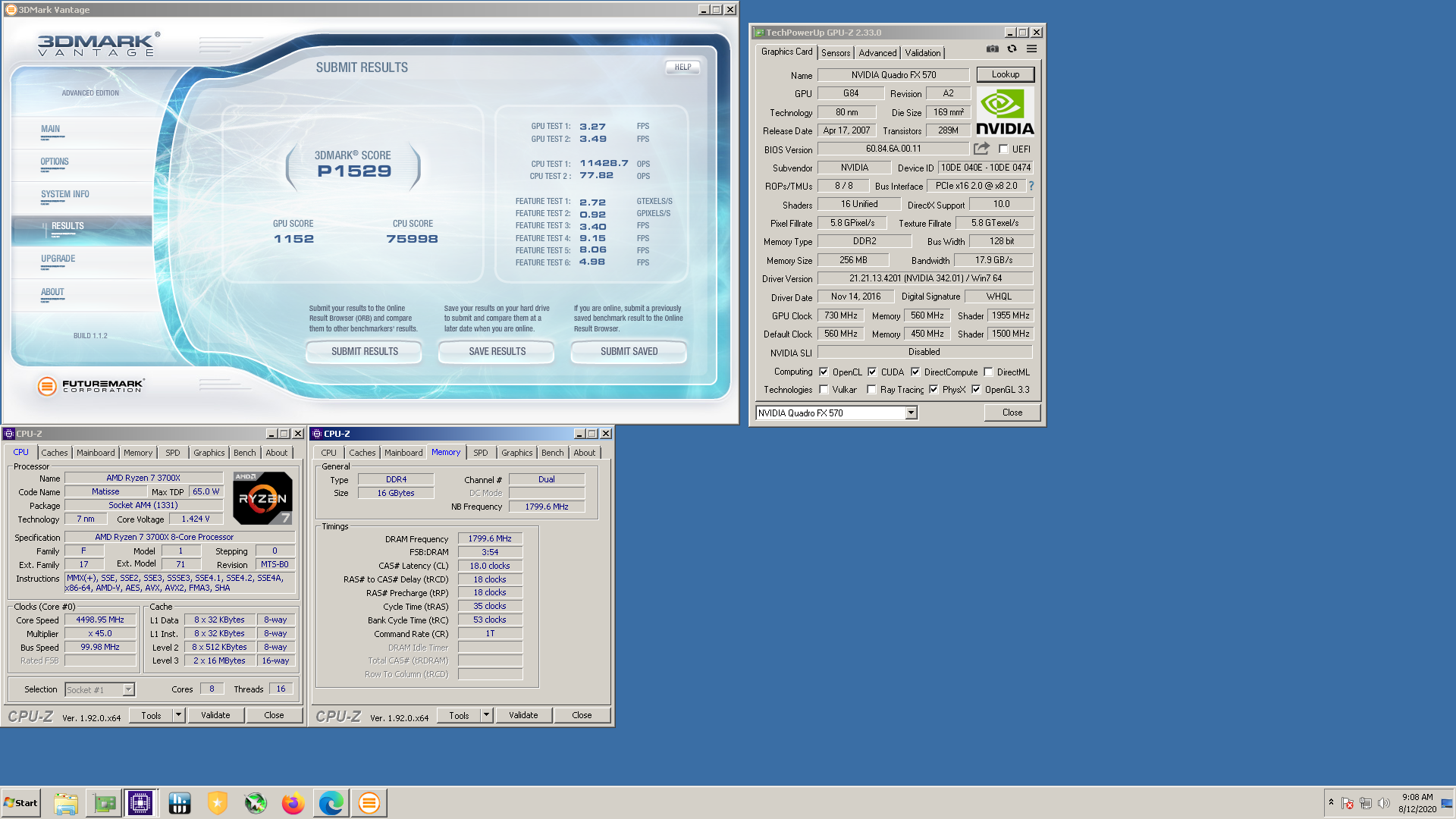Image resolution: width=1456 pixels, height=819 pixels.
Task: Open the SPD tab in right CPU-Z
Action: (481, 453)
